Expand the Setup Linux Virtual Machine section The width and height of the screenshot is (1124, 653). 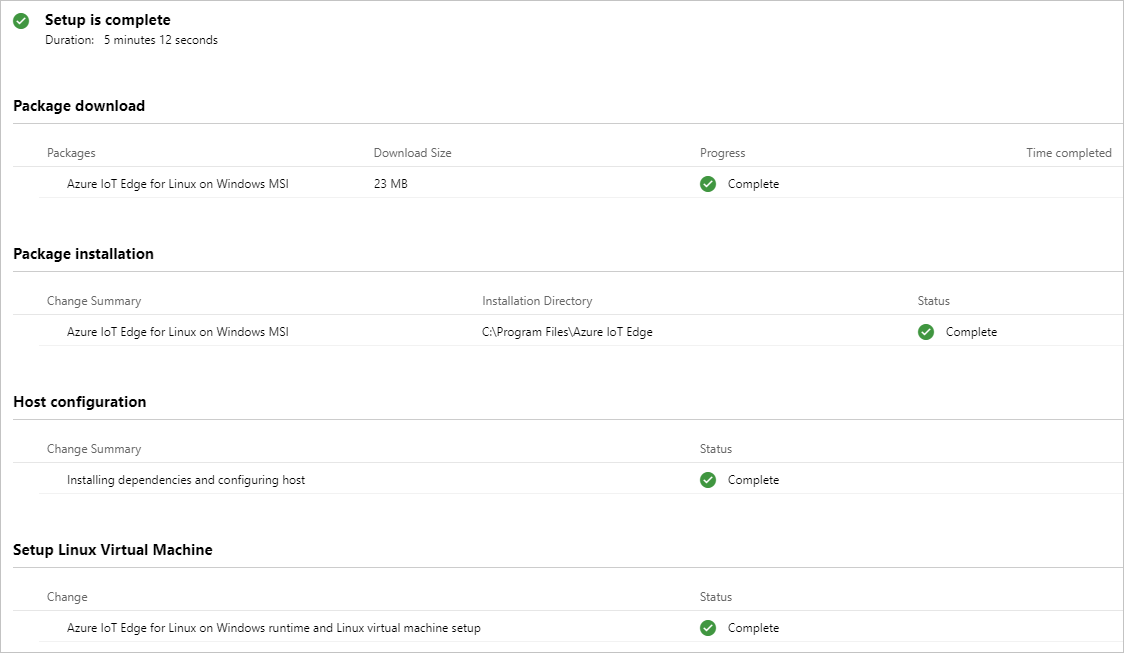112,549
